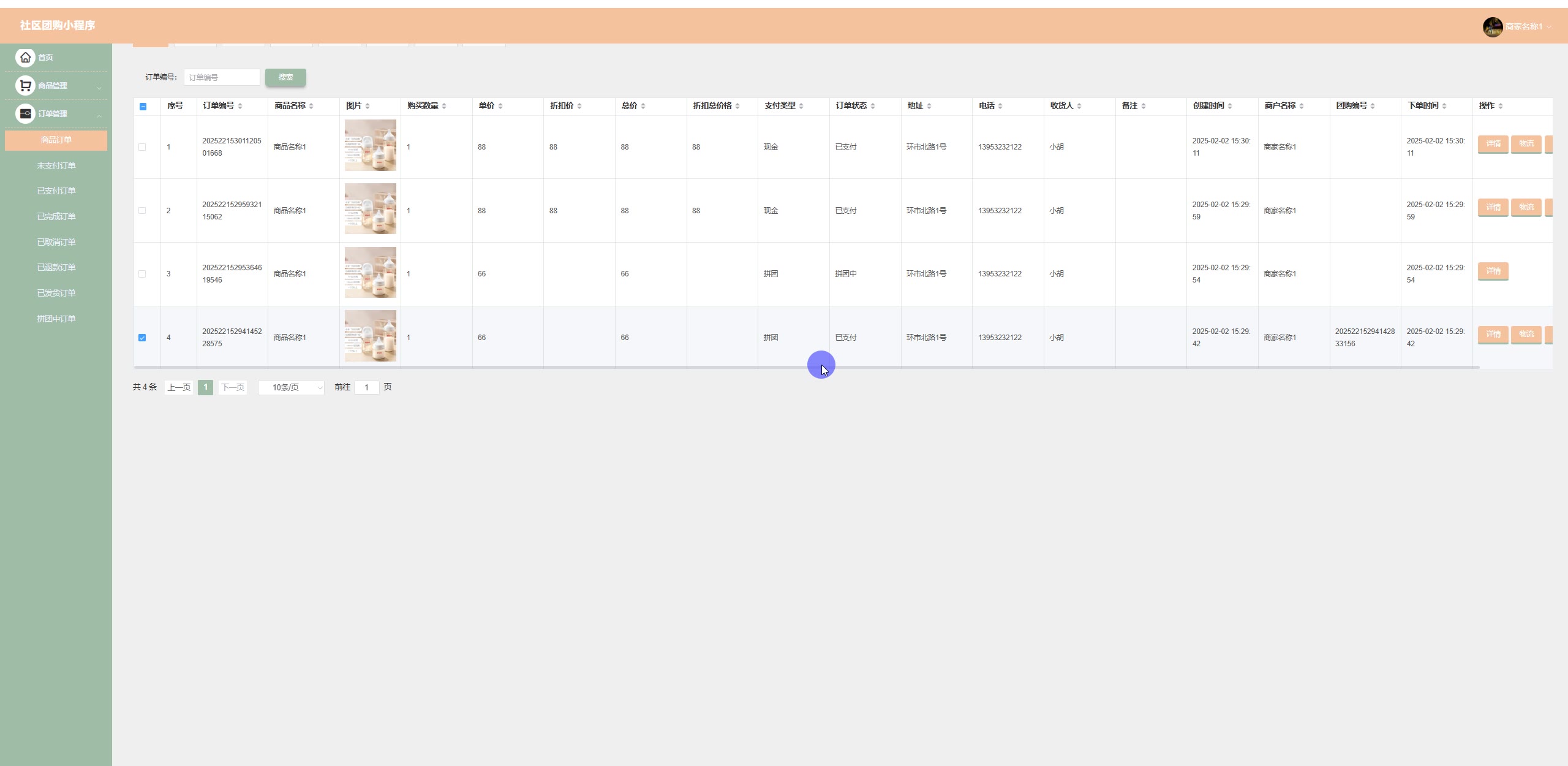Image resolution: width=1568 pixels, height=766 pixels.
Task: Click the 搜索 search button
Action: pos(285,77)
